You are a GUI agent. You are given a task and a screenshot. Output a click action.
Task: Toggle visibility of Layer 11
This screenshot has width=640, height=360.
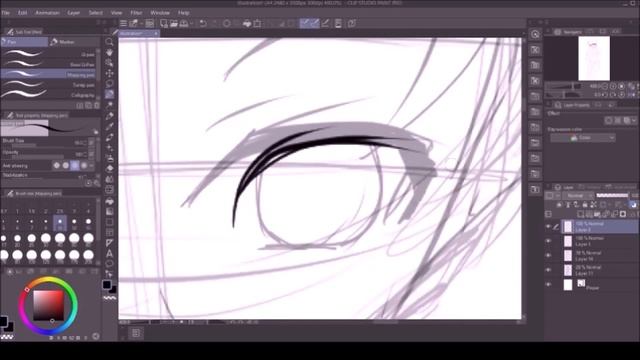(x=549, y=270)
